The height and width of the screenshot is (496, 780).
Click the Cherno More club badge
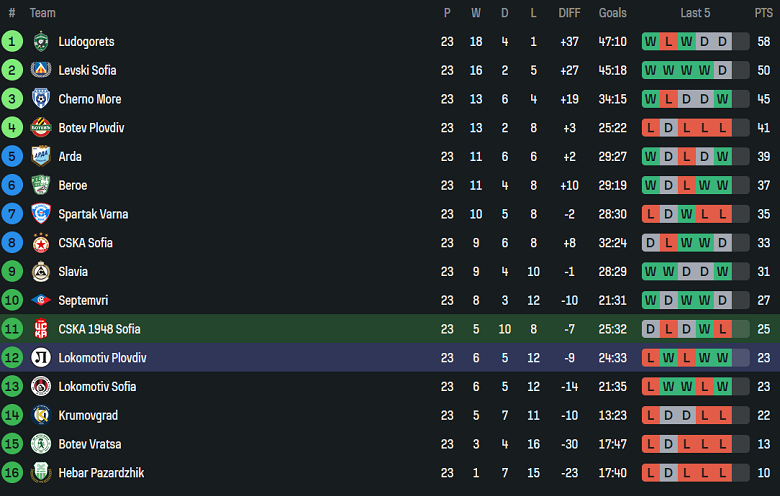coord(41,99)
